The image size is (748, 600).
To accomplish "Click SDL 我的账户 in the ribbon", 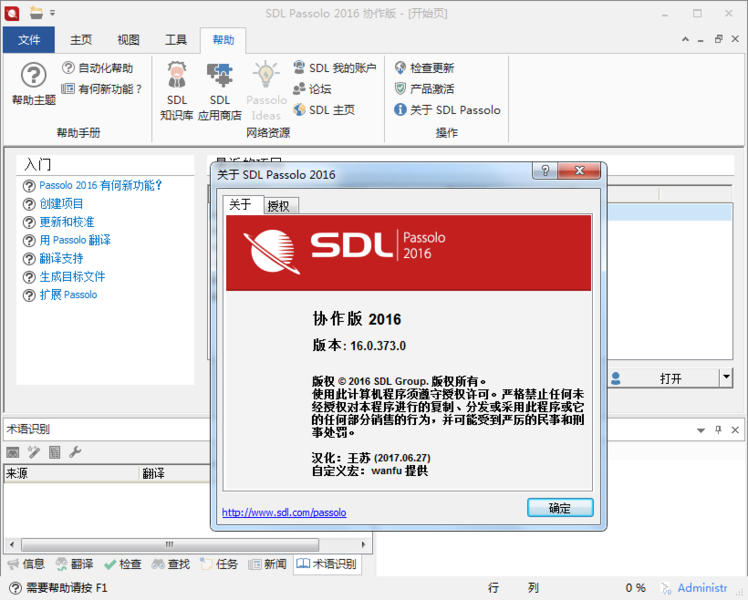I will (334, 68).
